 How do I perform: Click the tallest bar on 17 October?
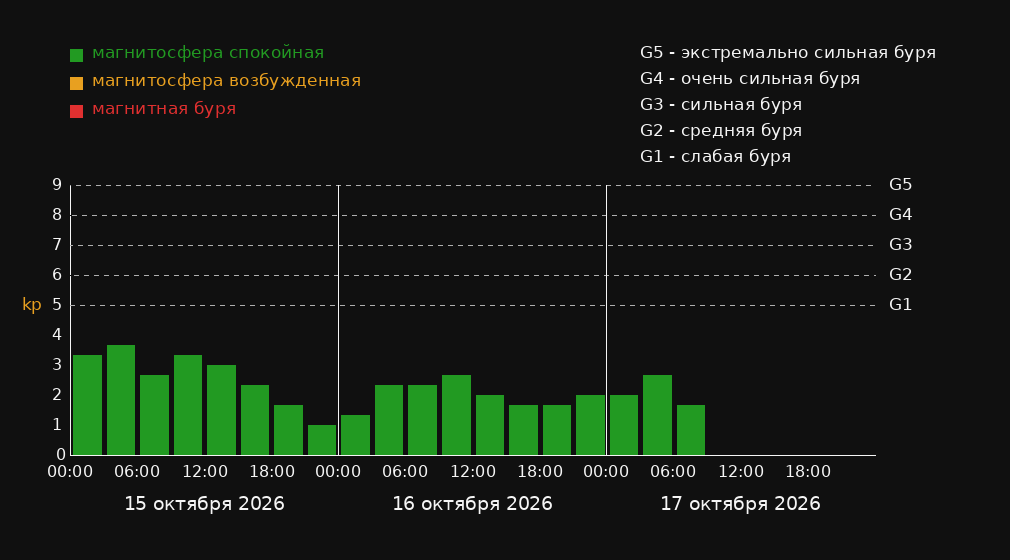click(657, 415)
